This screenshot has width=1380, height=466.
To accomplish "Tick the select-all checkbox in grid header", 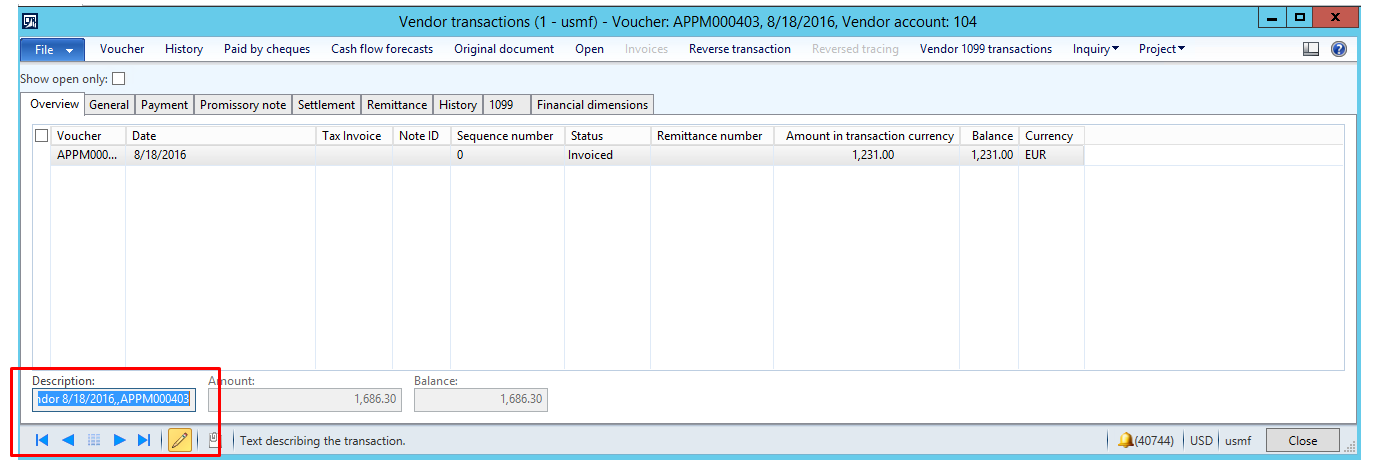I will [41, 136].
